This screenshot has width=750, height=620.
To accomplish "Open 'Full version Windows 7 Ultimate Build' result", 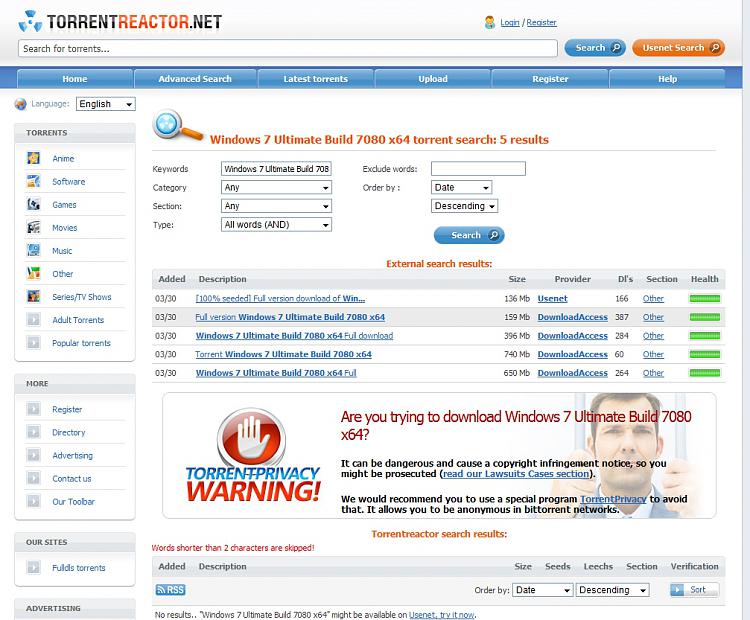I will pos(290,317).
